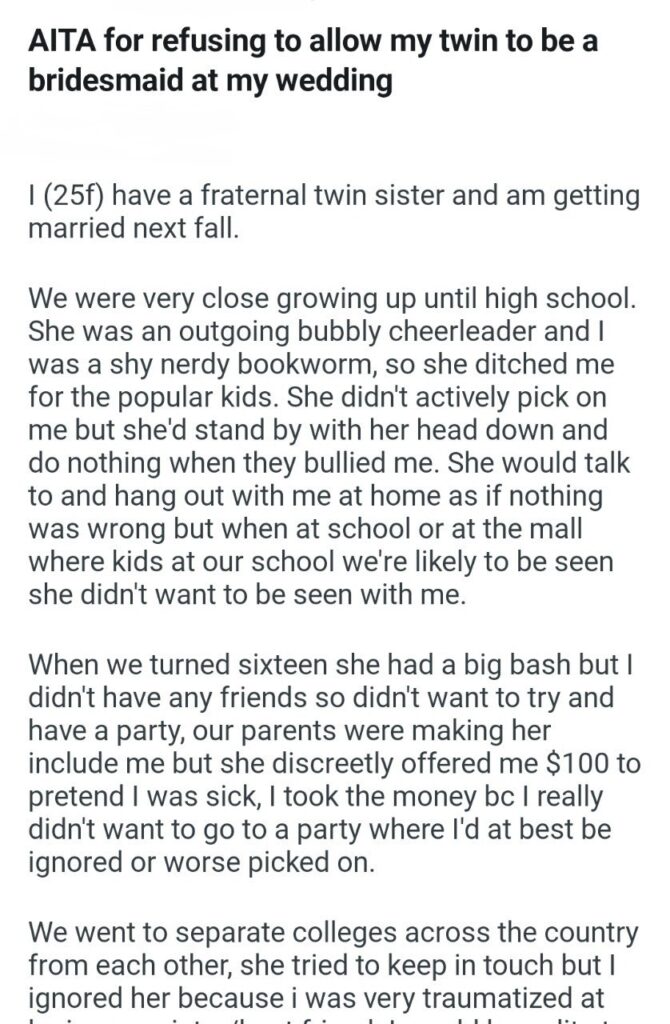Screen dimensions: 670x1024
Task: Click the paragraph starting "I (25f) have"
Action: (x=334, y=212)
